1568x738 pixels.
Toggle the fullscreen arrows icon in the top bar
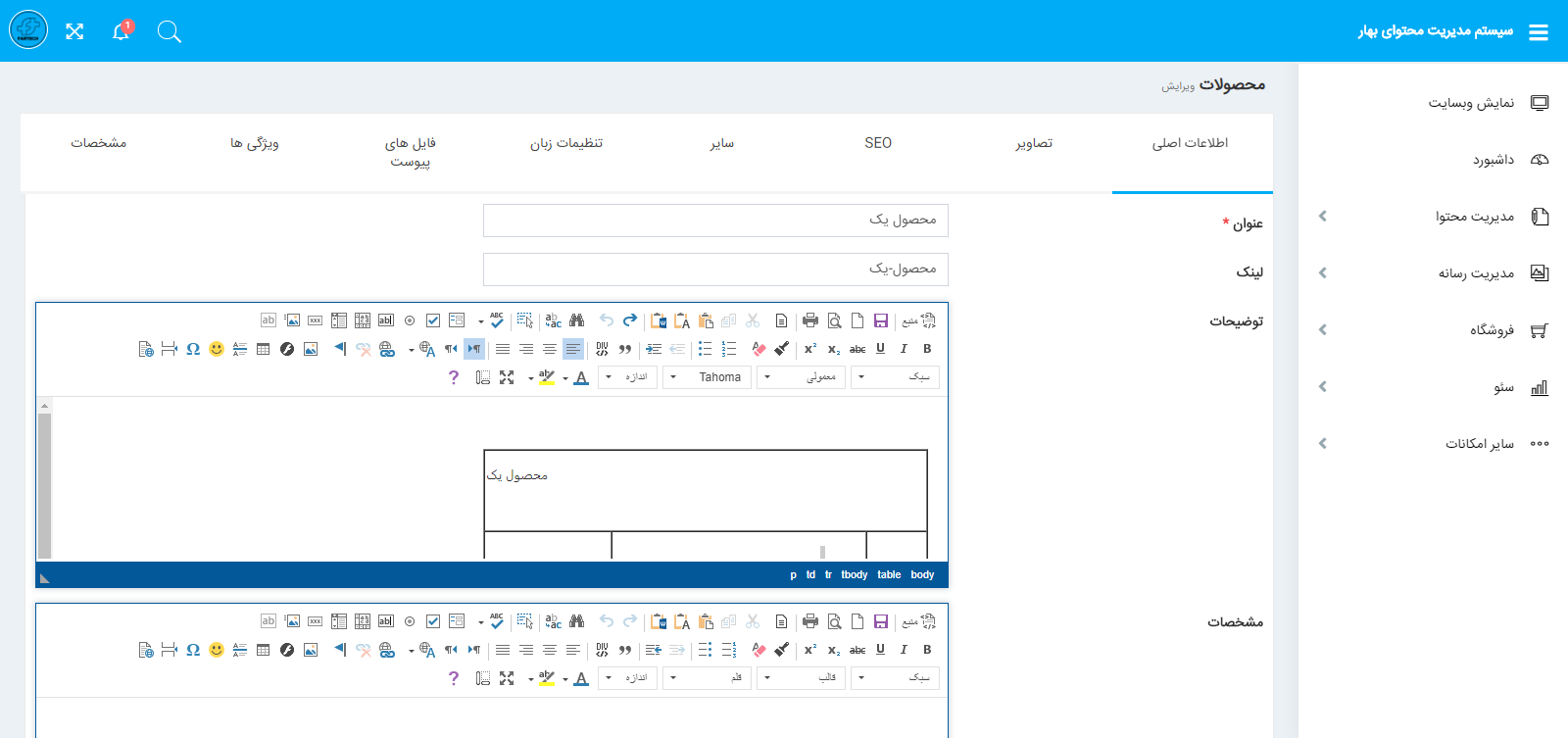pyautogui.click(x=74, y=31)
